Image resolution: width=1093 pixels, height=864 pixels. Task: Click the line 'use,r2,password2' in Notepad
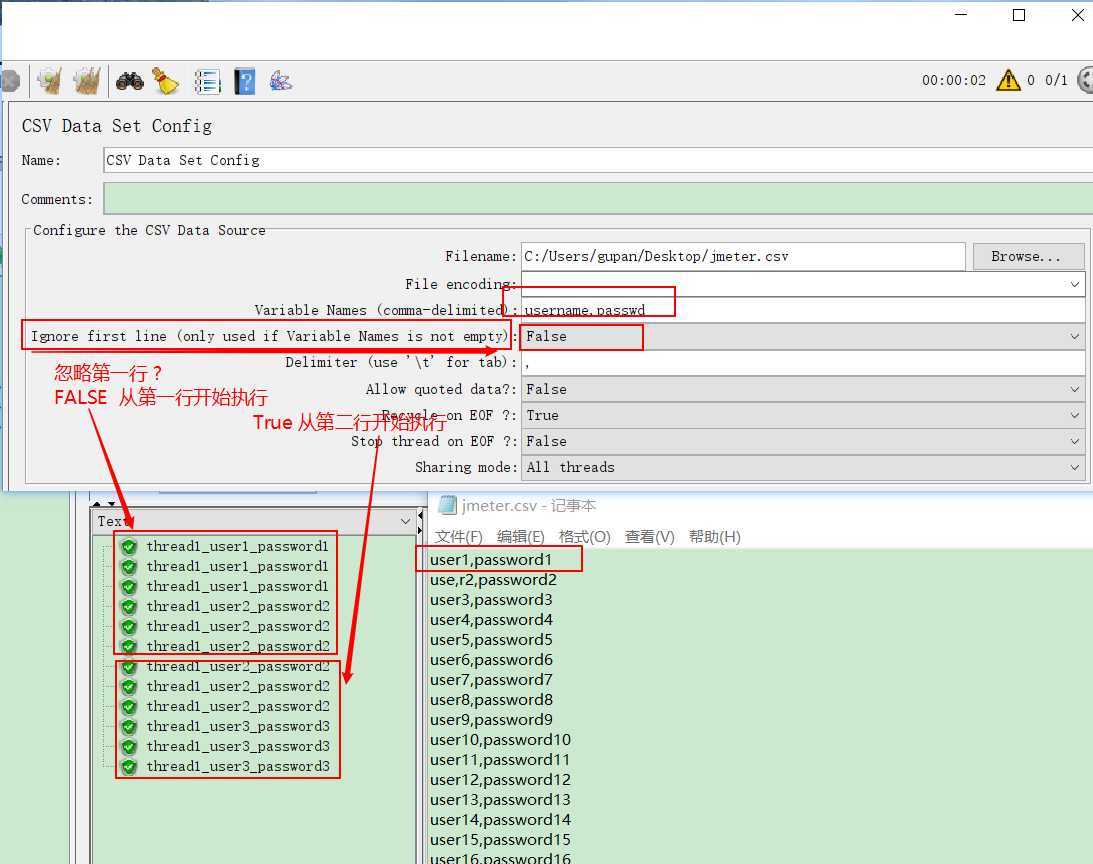click(494, 580)
